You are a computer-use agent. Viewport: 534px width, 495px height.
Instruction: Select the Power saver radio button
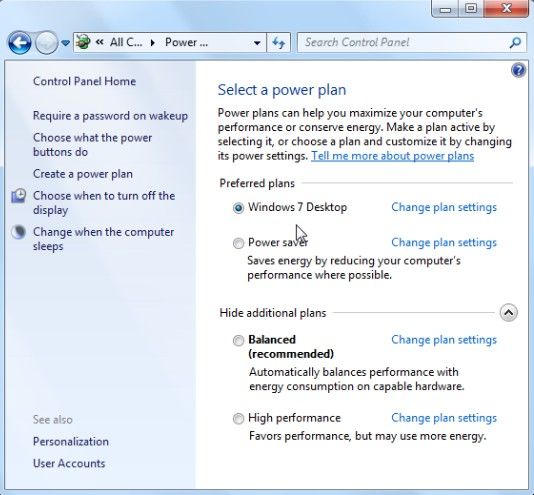[238, 243]
